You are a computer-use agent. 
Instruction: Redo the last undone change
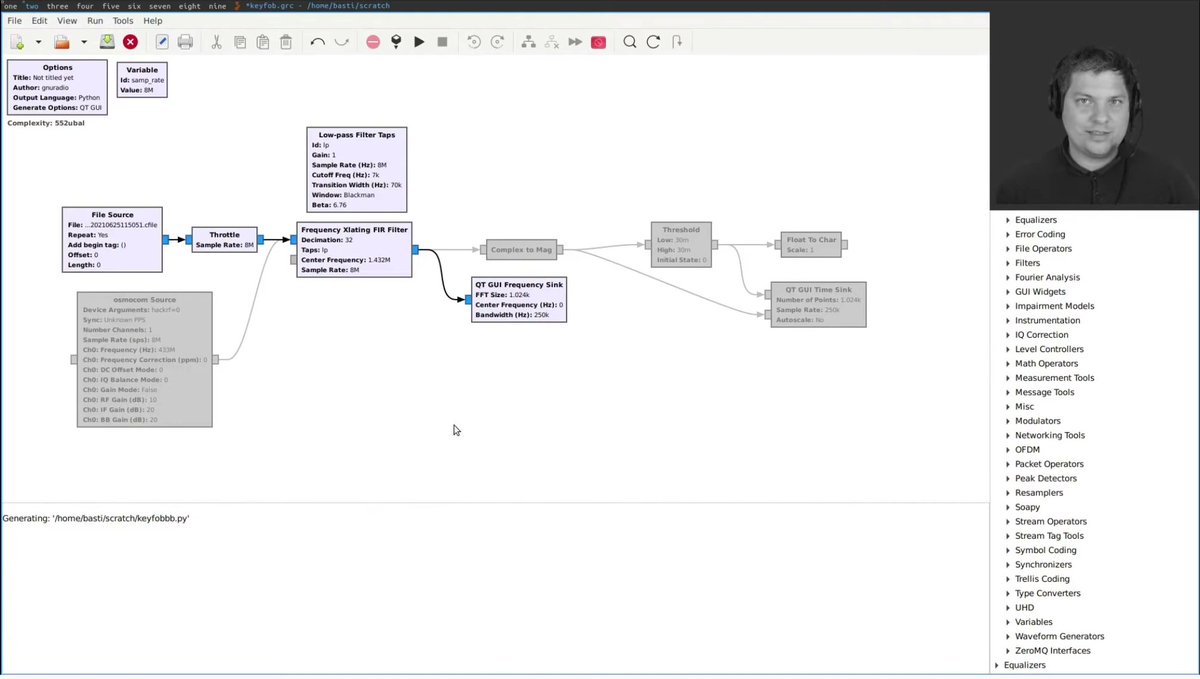tap(341, 42)
